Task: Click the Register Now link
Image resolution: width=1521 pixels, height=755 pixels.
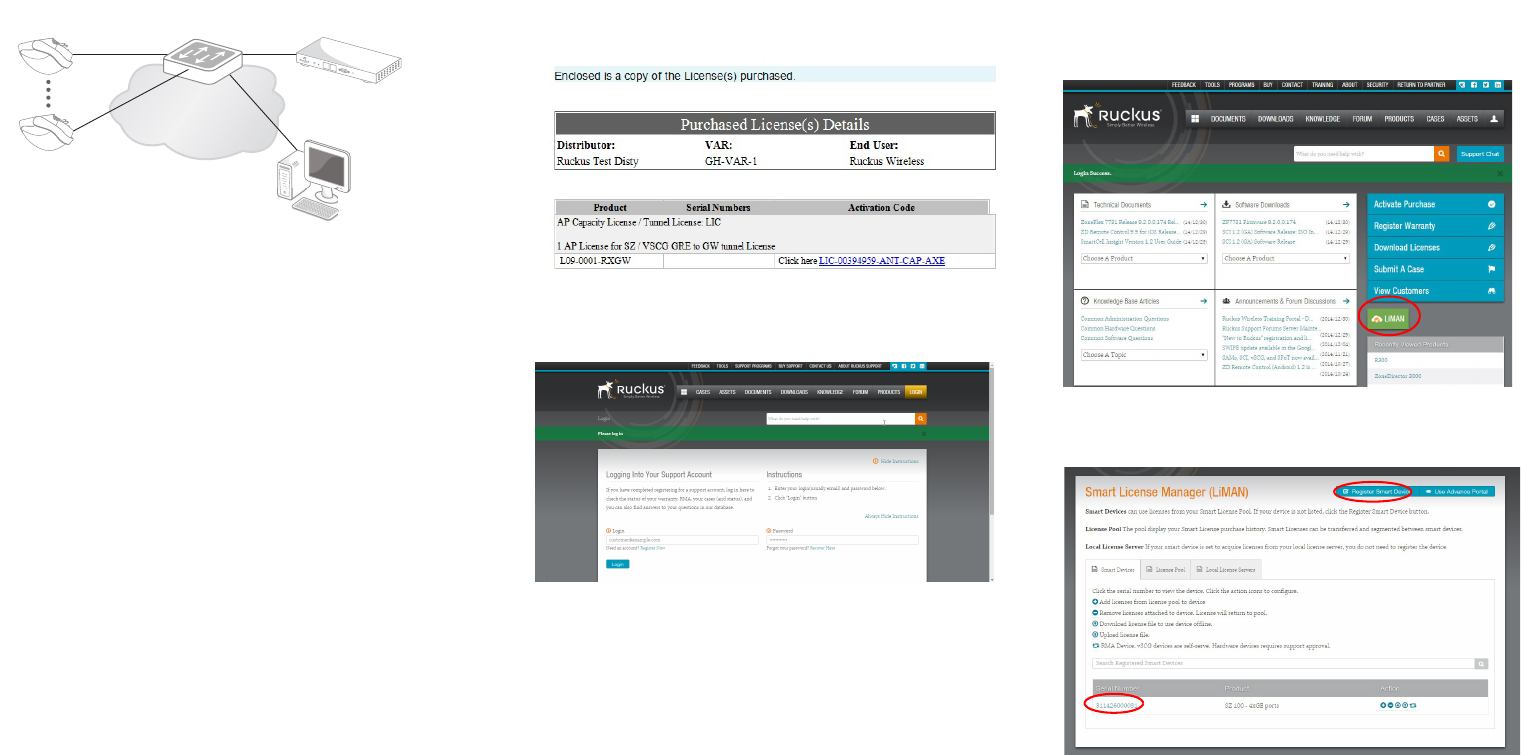Action: (652, 548)
